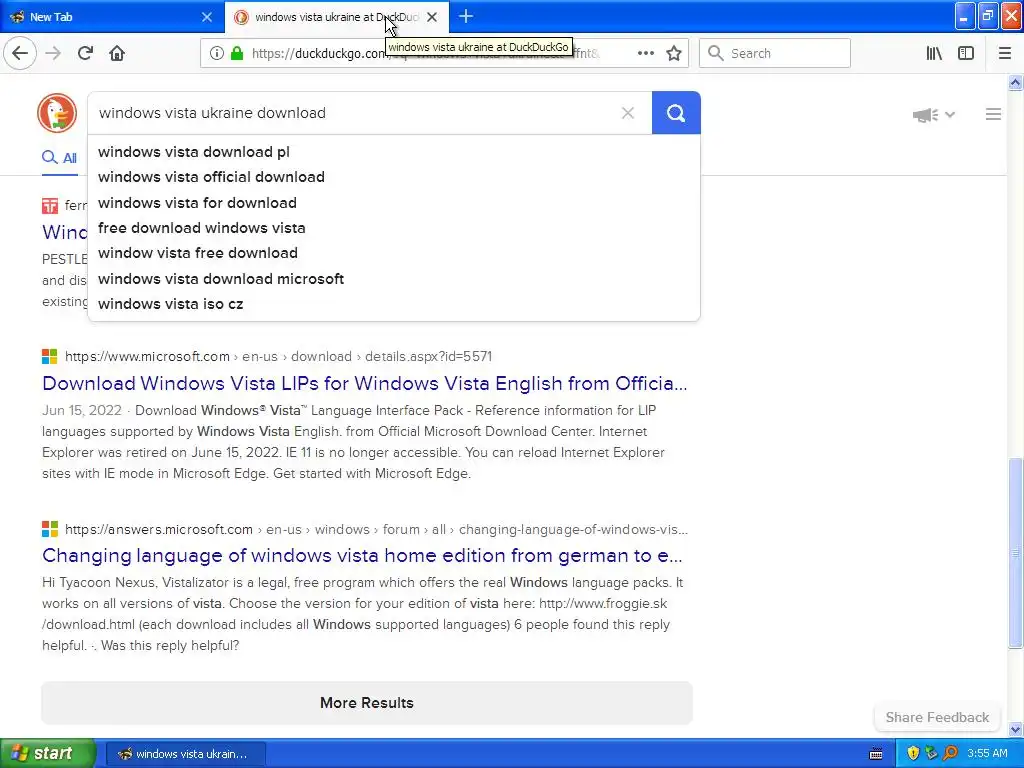Open the Firefox Library icon
The width and height of the screenshot is (1024, 768).
(934, 54)
